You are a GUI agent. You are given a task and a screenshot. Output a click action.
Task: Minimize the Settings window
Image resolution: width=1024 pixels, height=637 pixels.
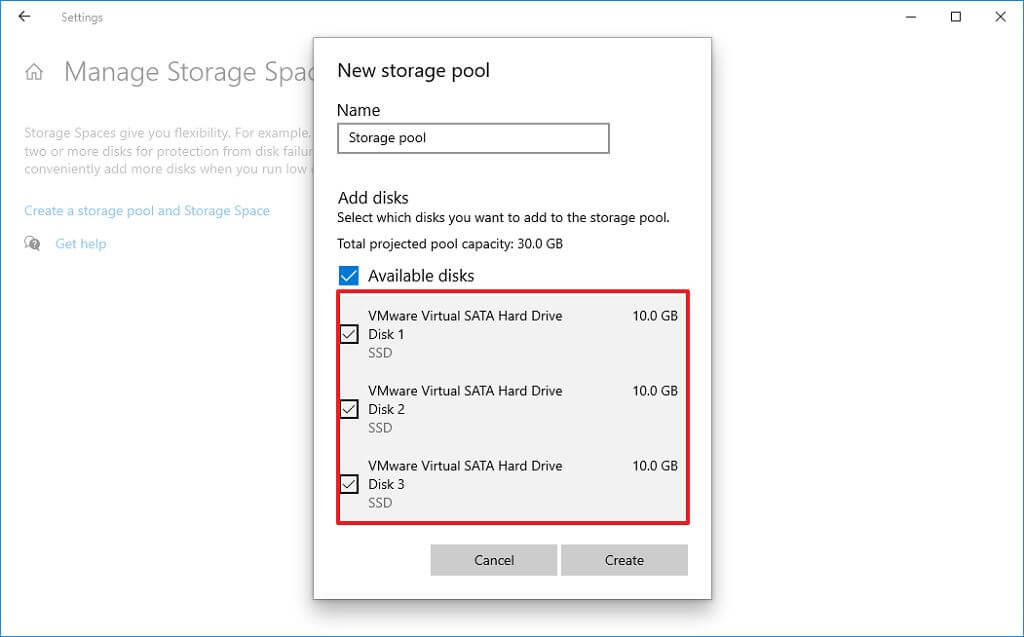911,17
